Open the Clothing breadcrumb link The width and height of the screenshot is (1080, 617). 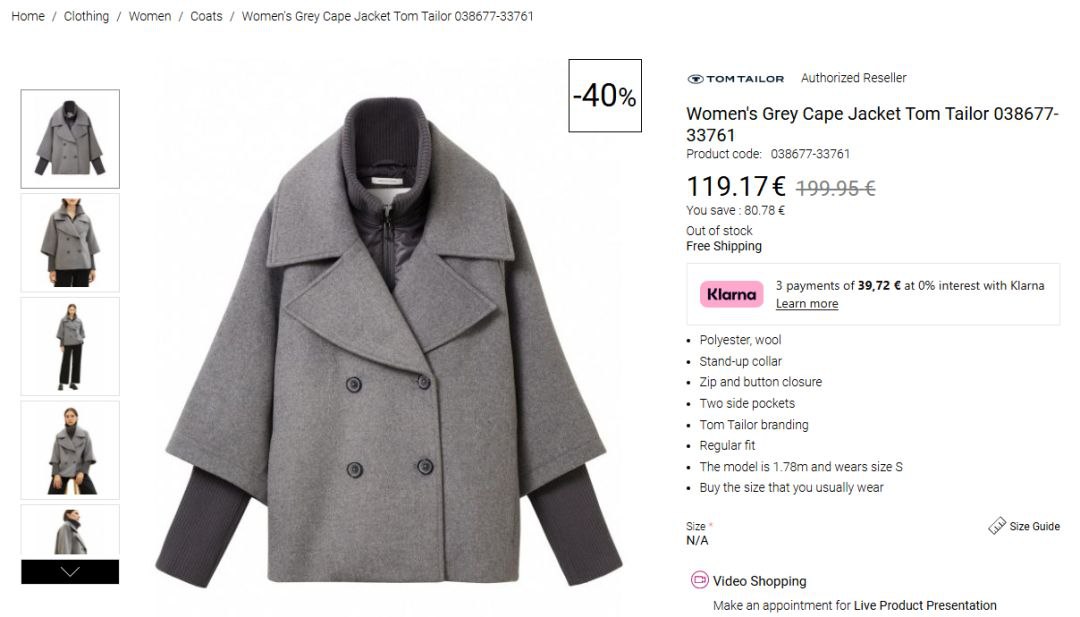[x=86, y=16]
